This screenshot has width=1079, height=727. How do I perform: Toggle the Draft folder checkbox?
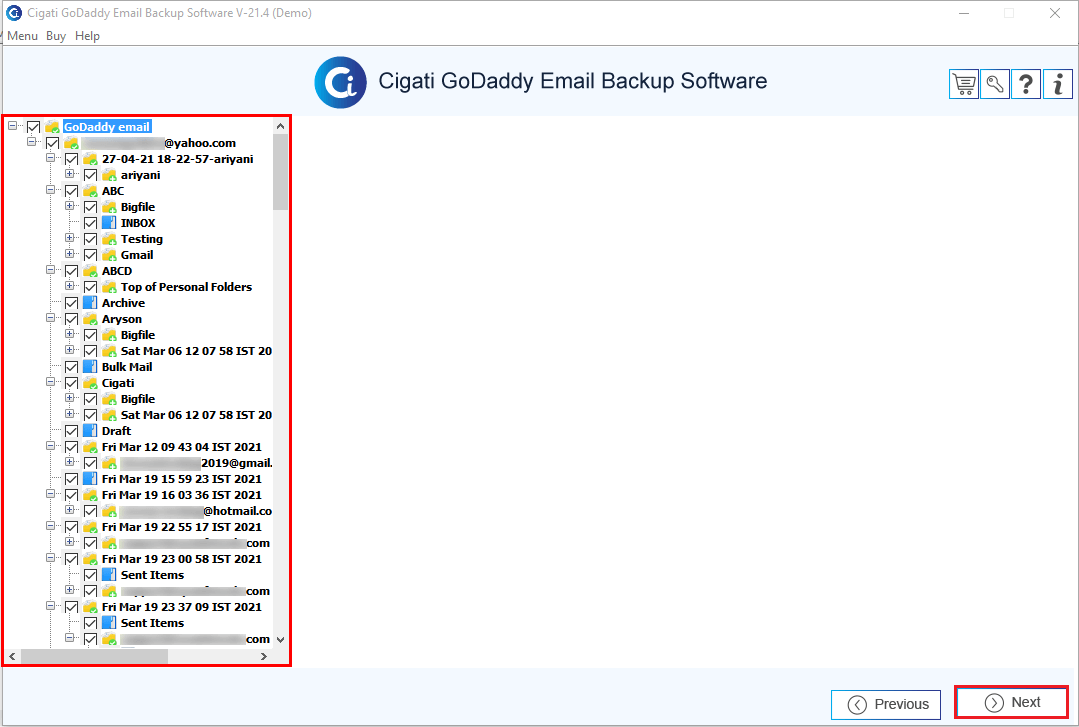[x=72, y=431]
